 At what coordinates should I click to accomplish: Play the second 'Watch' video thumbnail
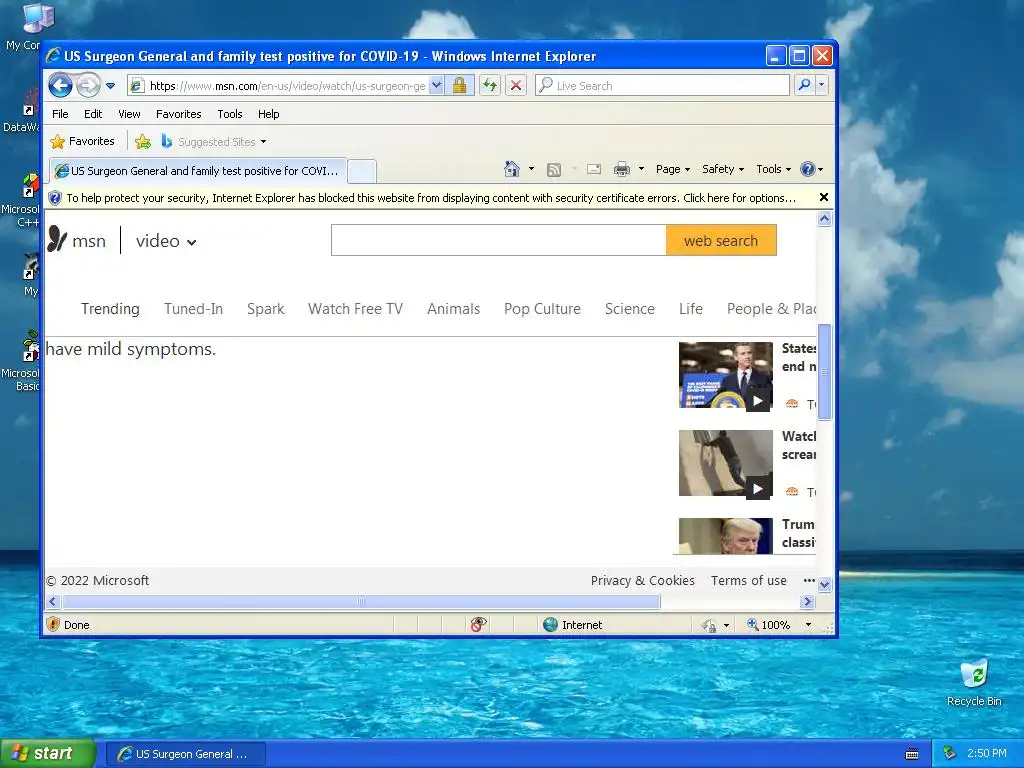point(726,462)
